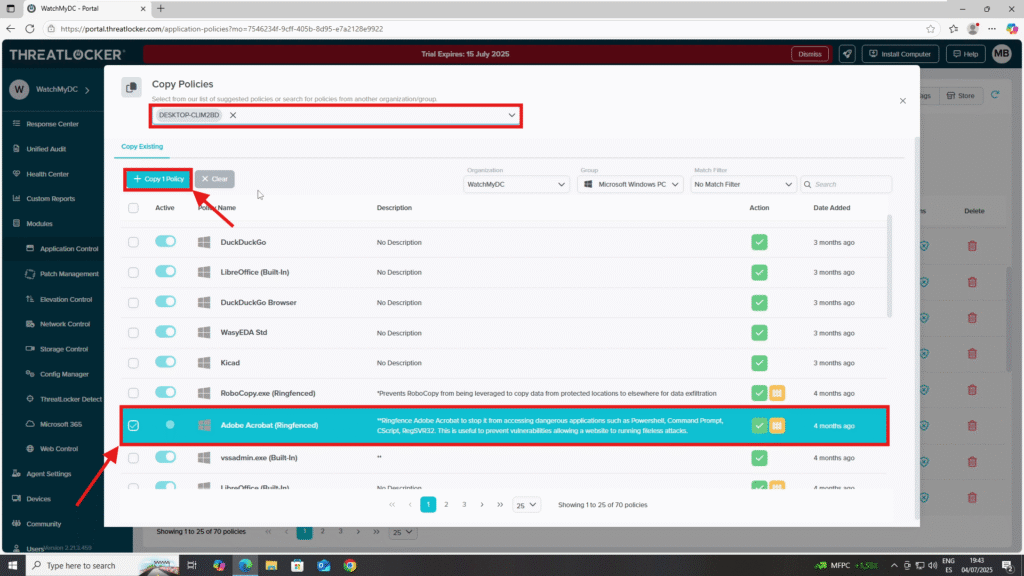
Task: Click the orange ringfence icon on the RoboCopy.exe row
Action: [x=776, y=393]
